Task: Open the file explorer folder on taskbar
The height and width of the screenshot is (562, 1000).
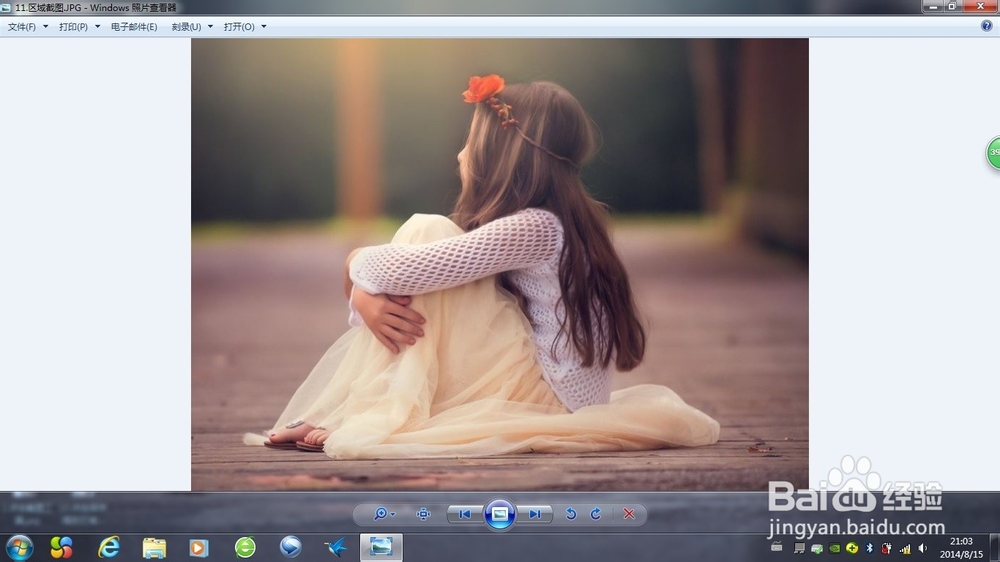Action: click(154, 547)
